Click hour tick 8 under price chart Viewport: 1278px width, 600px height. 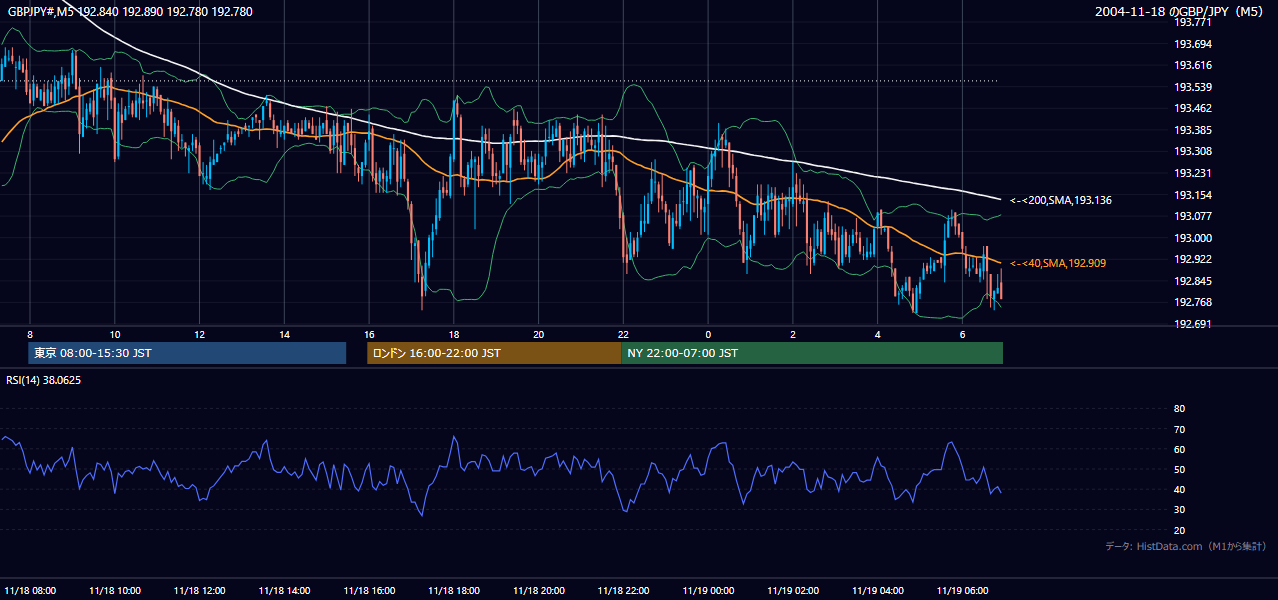tap(30, 334)
